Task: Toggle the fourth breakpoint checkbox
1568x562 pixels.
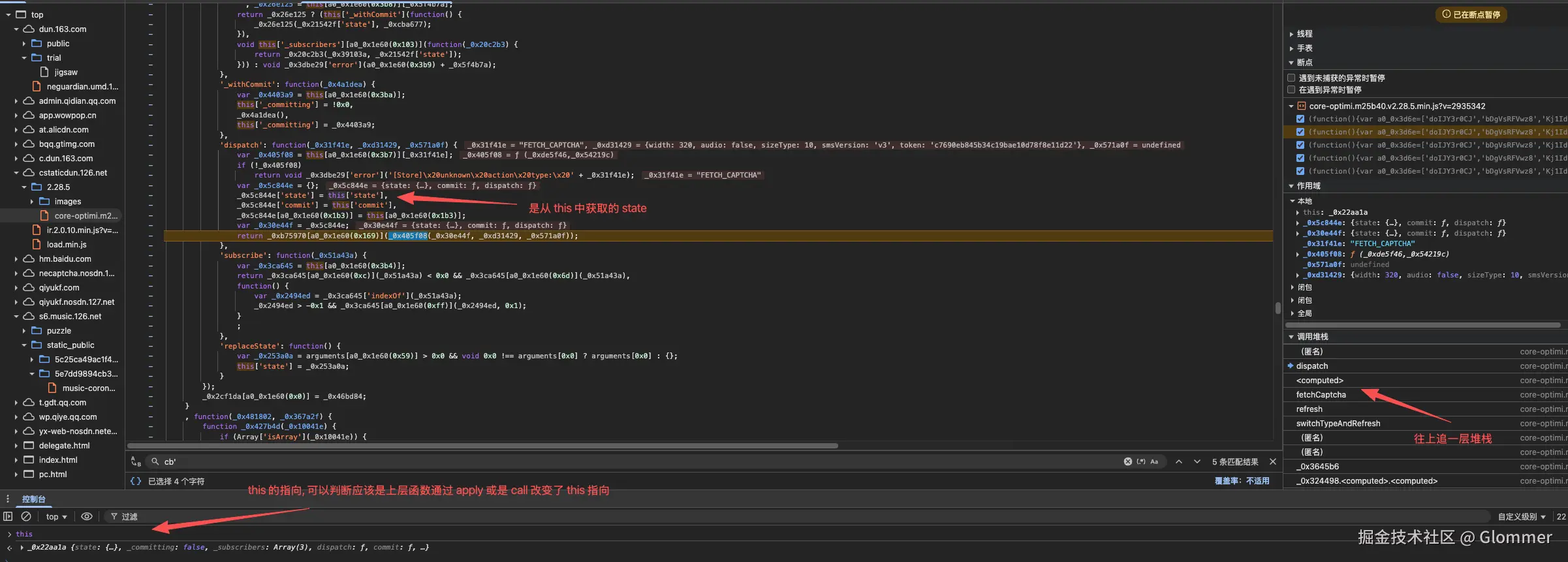Action: [1300, 158]
